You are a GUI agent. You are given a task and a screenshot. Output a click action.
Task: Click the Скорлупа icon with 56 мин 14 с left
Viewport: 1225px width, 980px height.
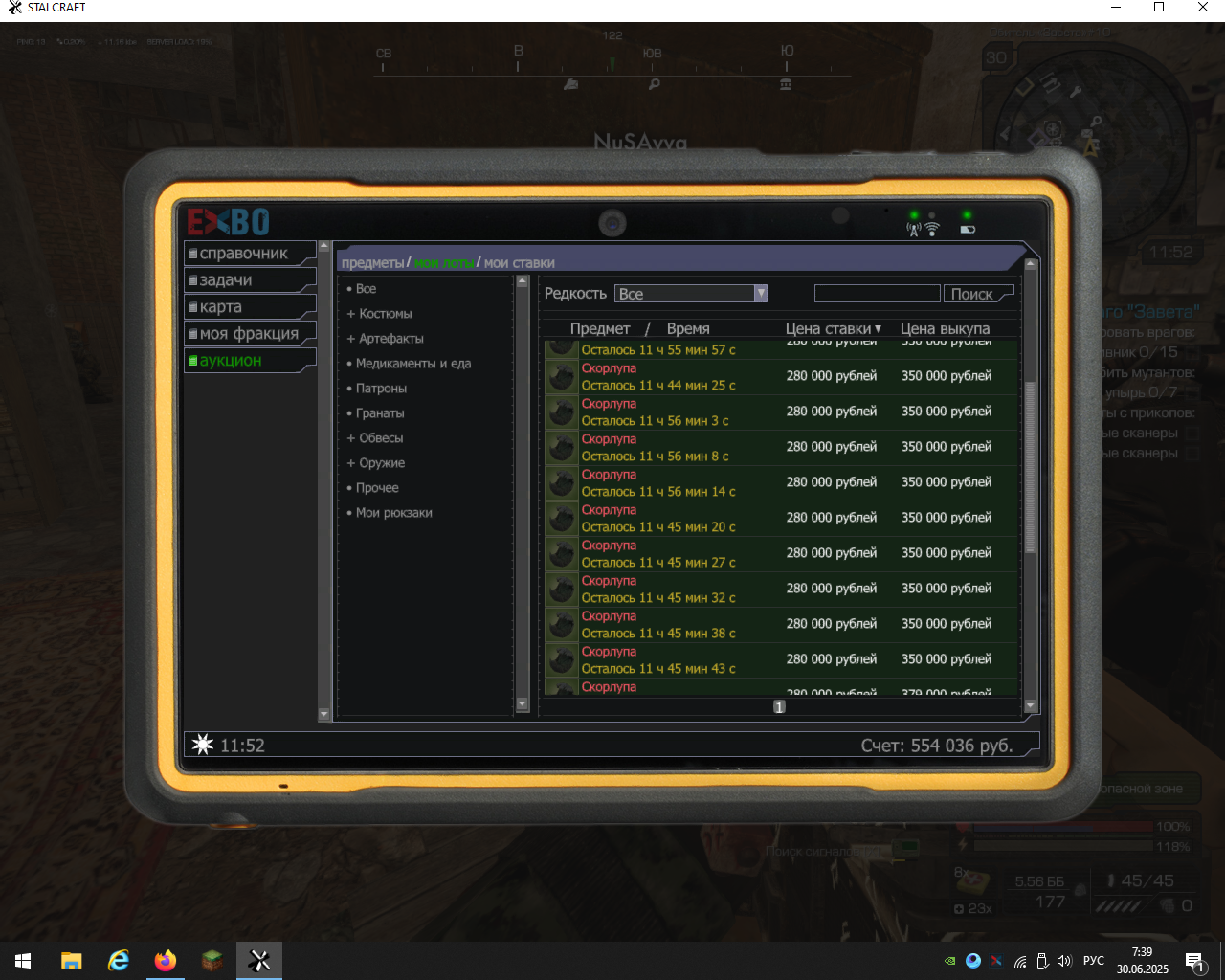click(x=562, y=483)
